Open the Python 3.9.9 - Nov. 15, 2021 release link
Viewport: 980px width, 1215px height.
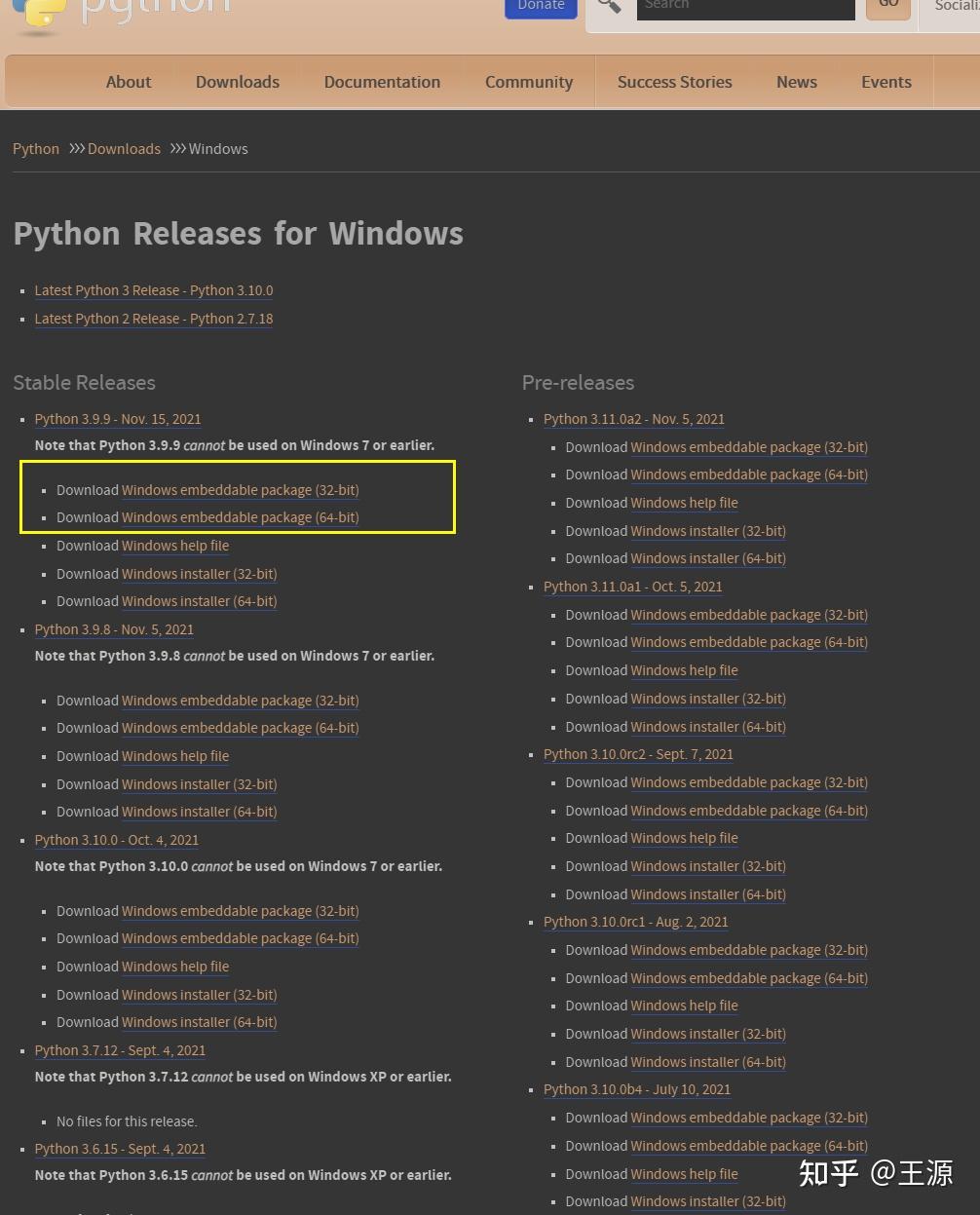(118, 419)
